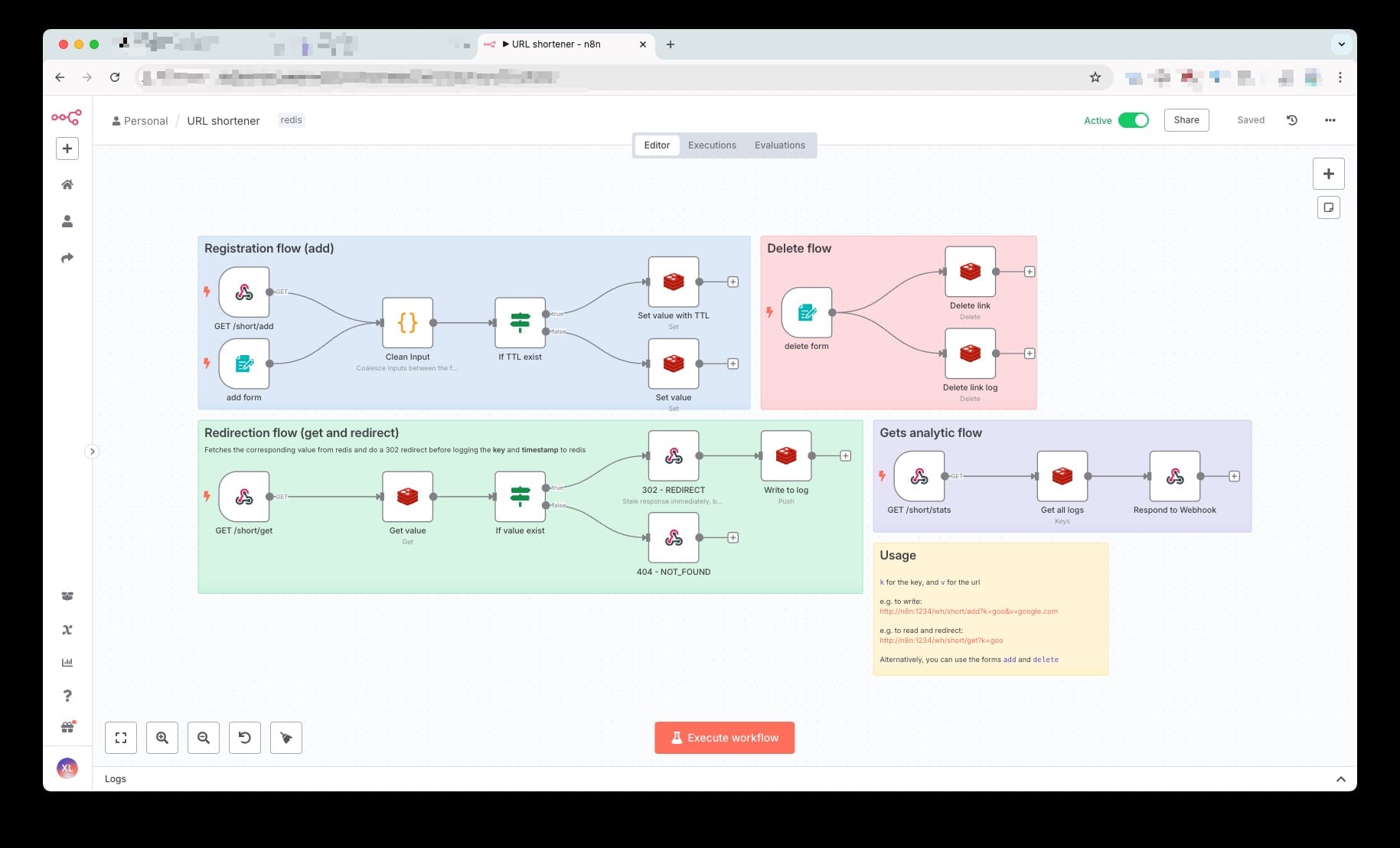This screenshot has height=848, width=1400.
Task: Switch to the Evaluations tab
Action: 780,145
